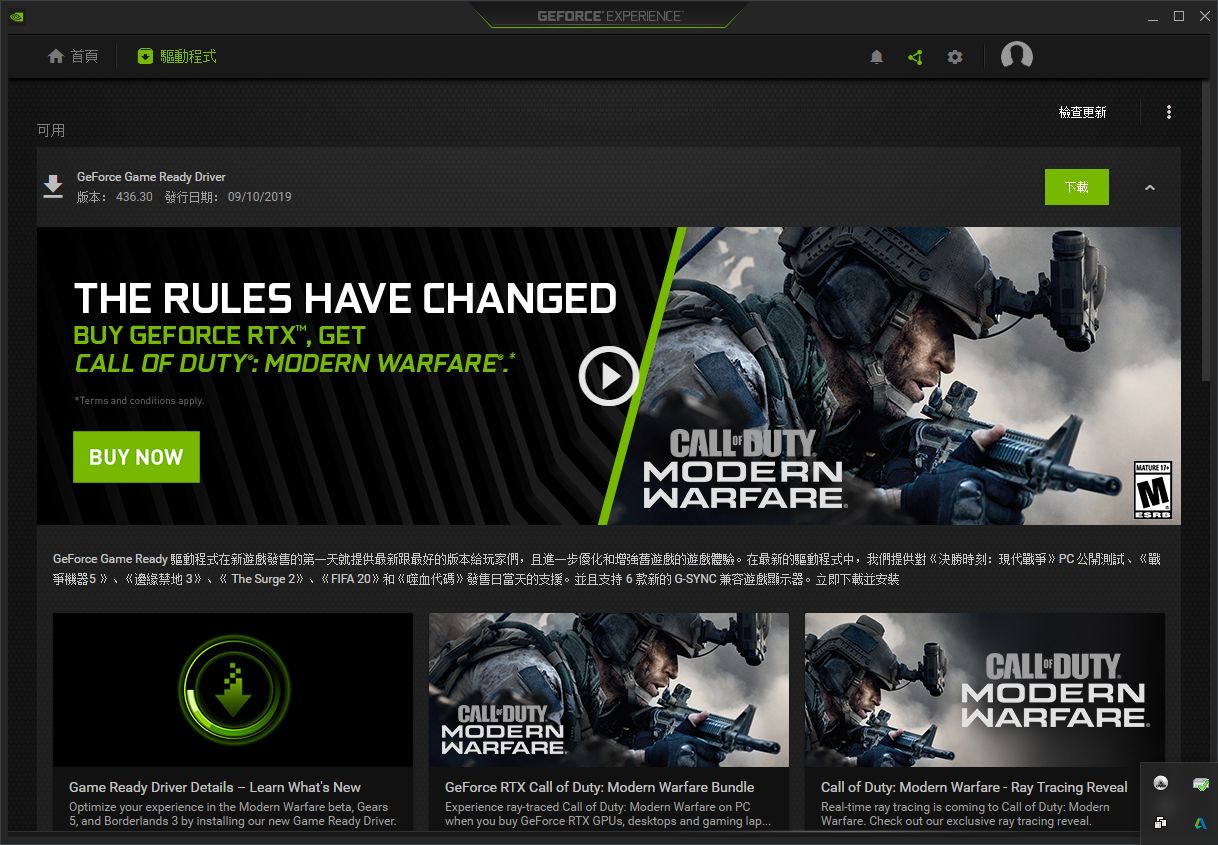Open GeForce Experience settings via gear icon
Screen dimensions: 1218x845
point(955,57)
